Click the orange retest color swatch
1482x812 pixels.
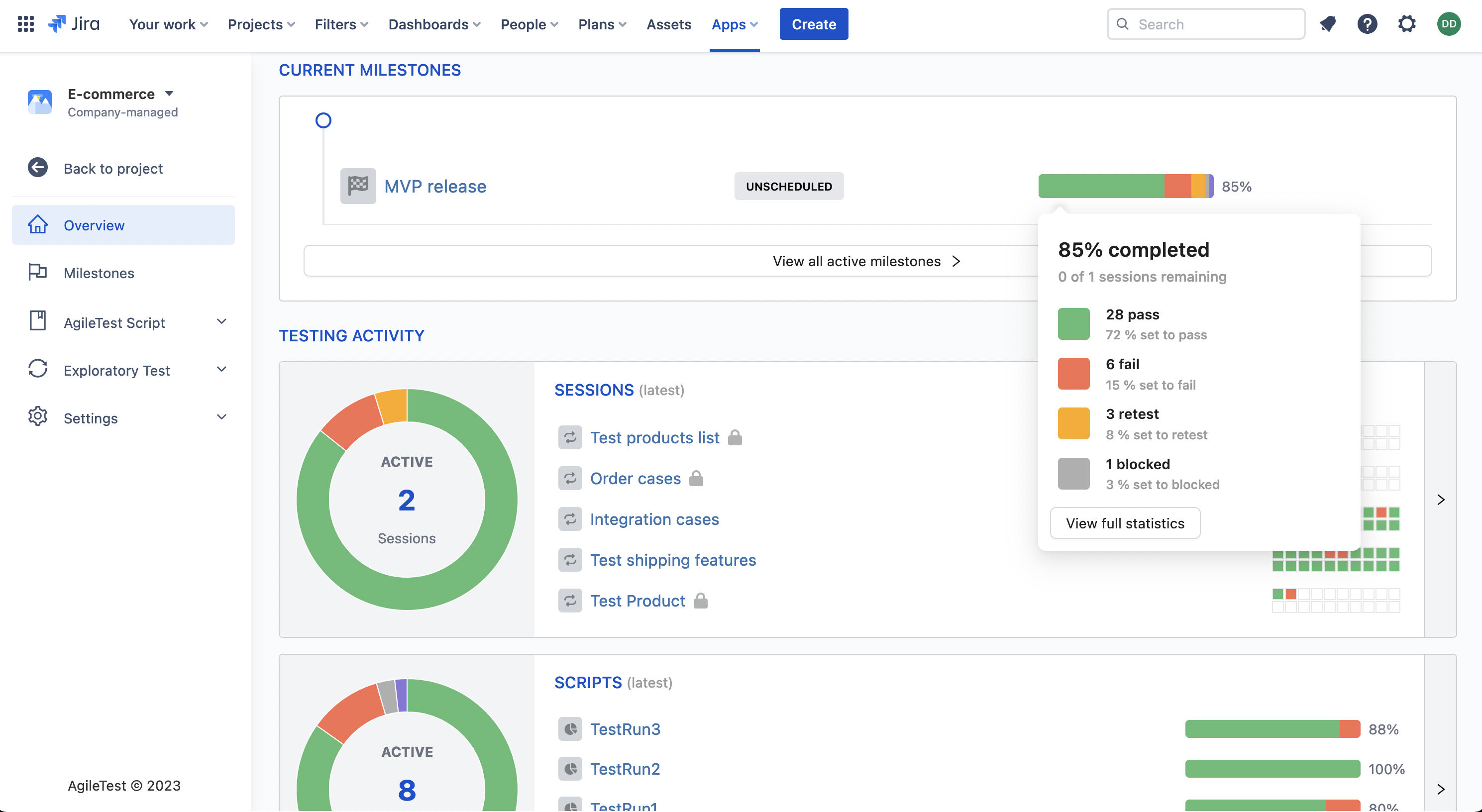click(x=1073, y=423)
